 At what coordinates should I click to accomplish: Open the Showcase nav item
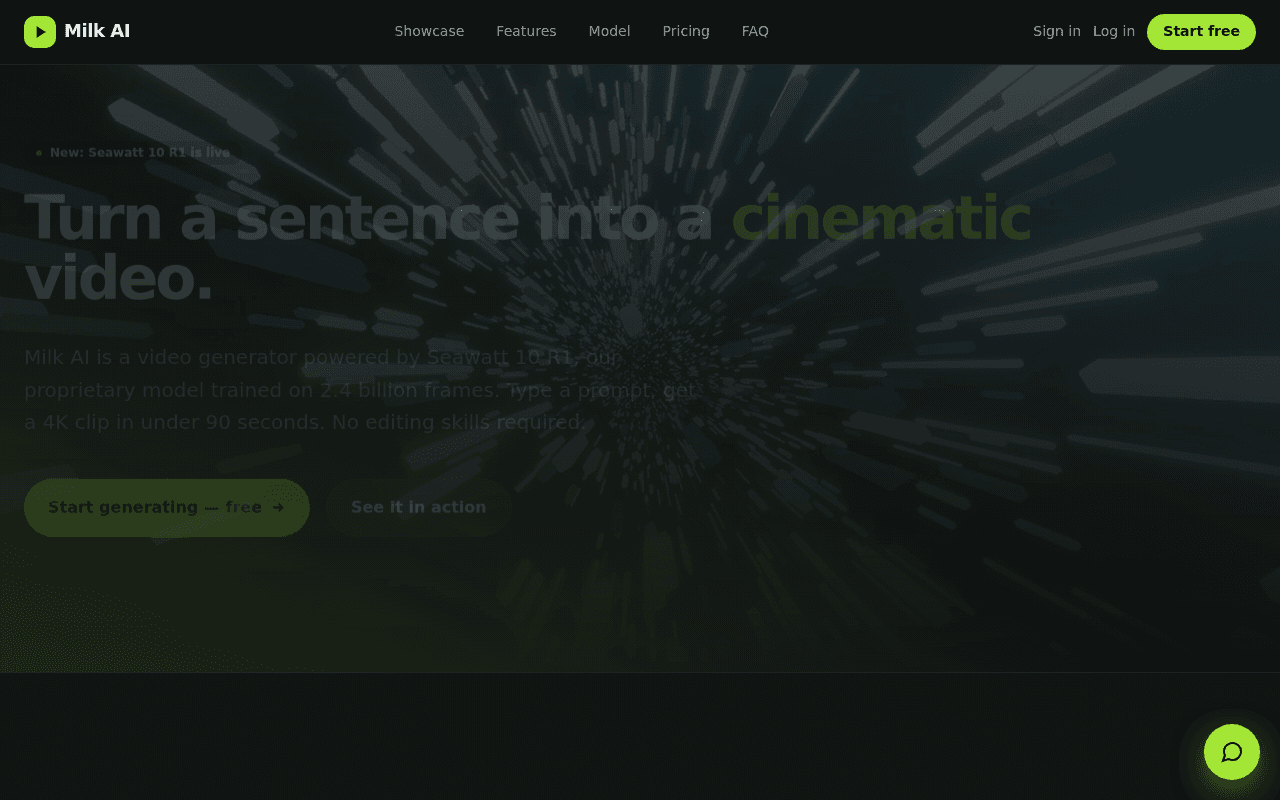point(429,31)
